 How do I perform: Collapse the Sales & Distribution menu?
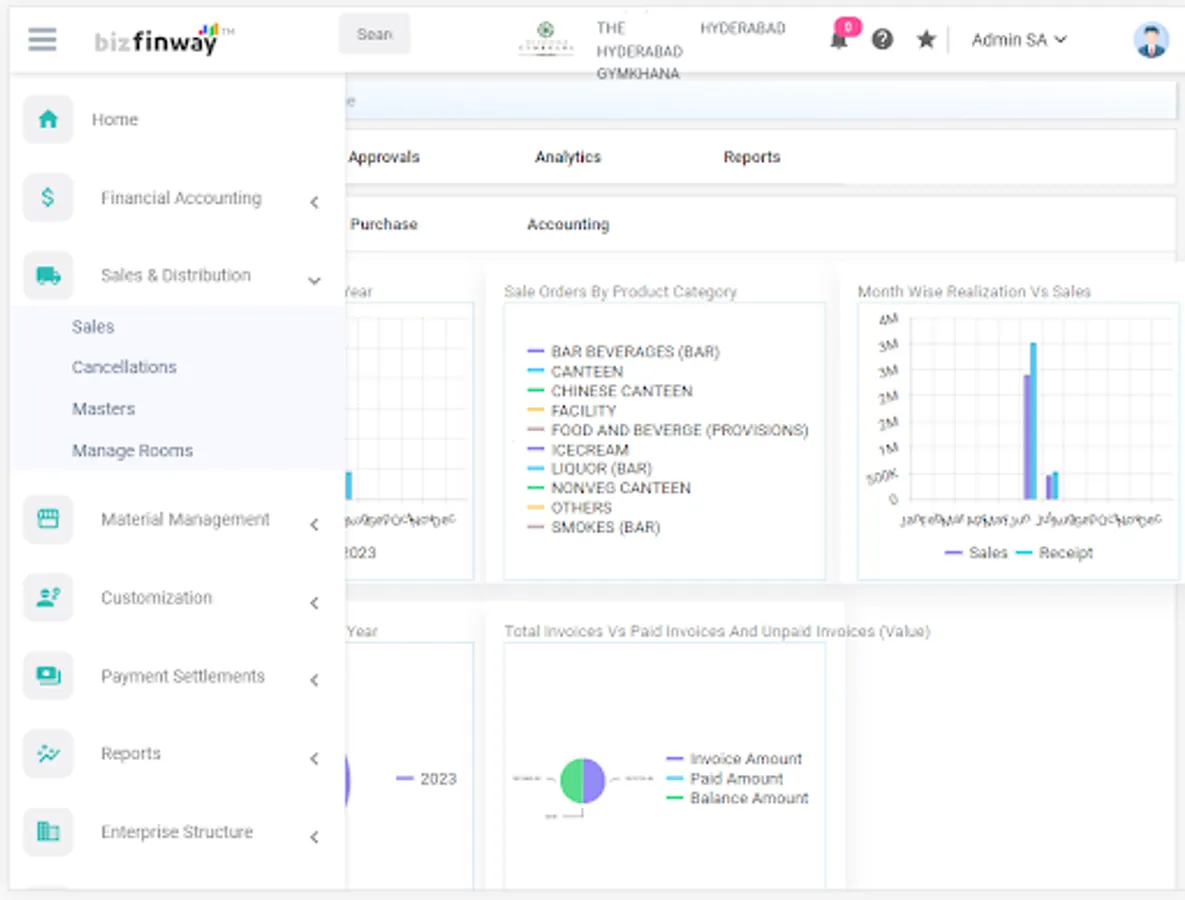click(x=314, y=280)
